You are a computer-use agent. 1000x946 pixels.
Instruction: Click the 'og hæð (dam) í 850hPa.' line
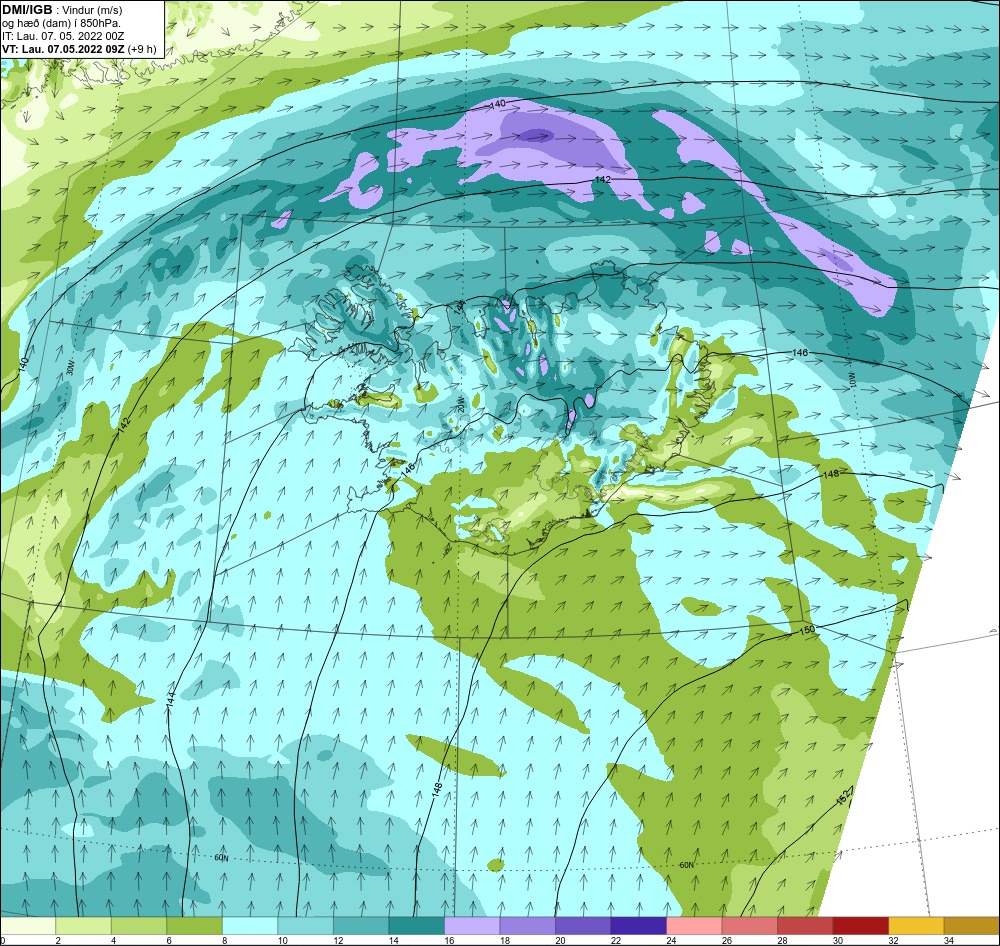tap(61, 24)
